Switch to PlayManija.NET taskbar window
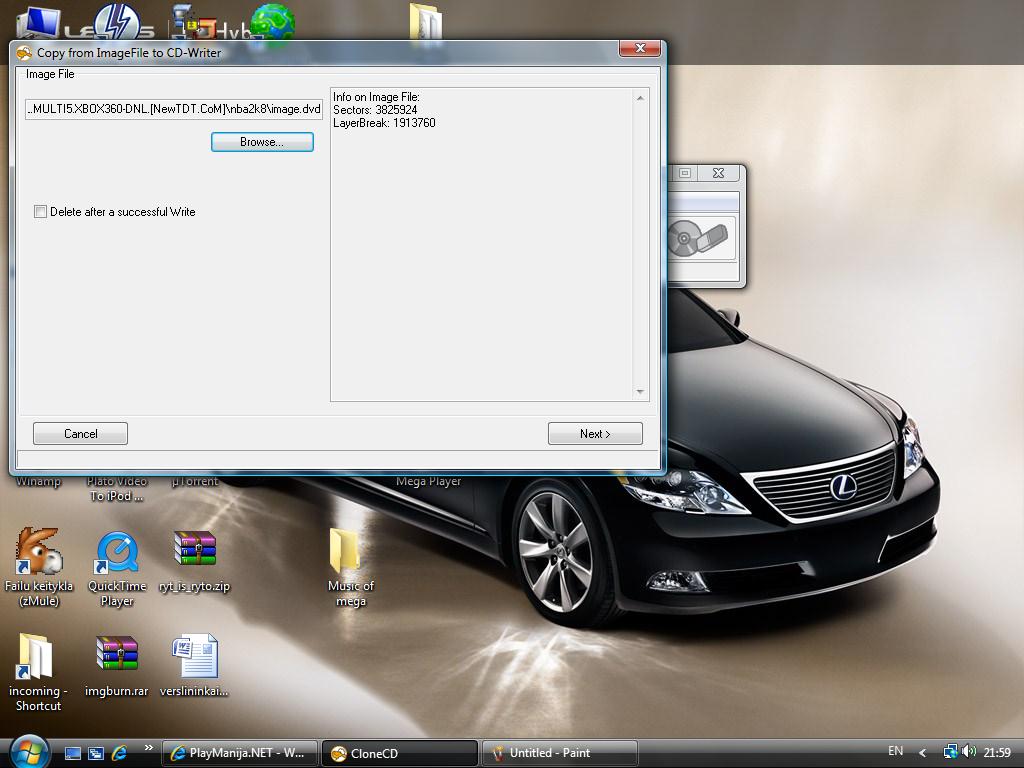This screenshot has height=768, width=1024. 239,753
